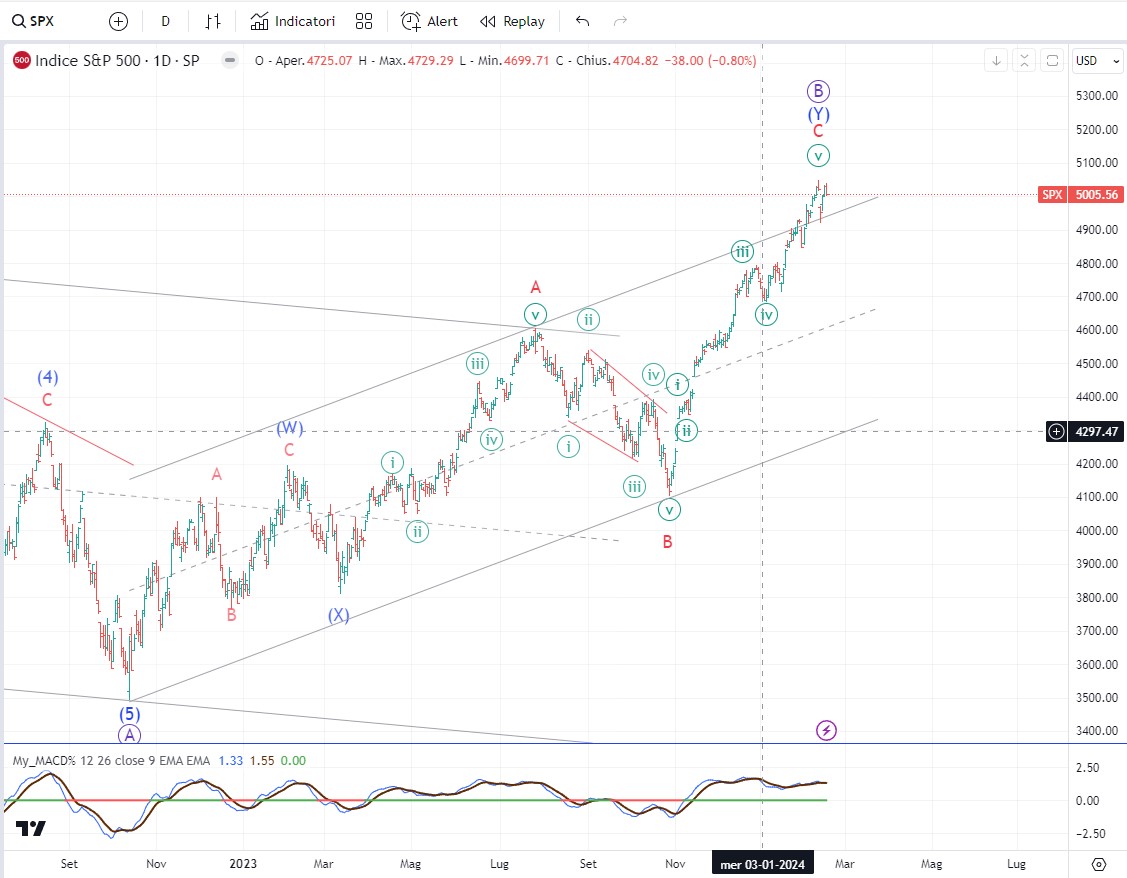This screenshot has width=1127, height=878.
Task: Click the mer 03-01-2024 date label
Action: click(763, 864)
